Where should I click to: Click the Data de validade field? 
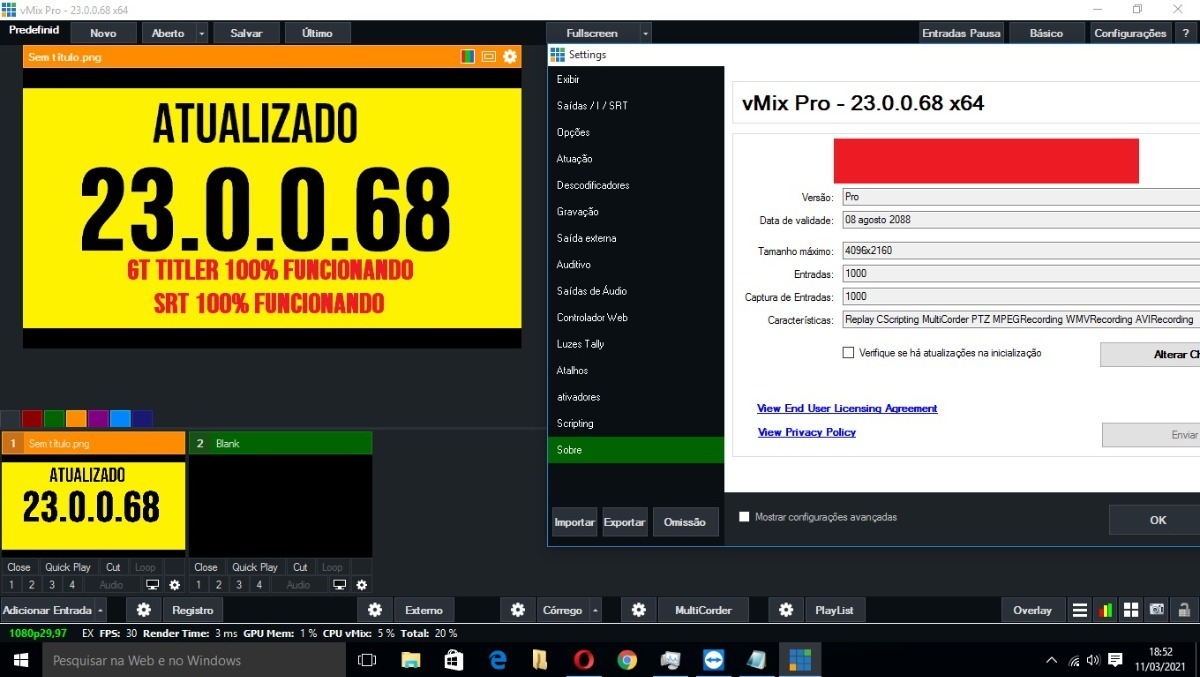tap(1020, 220)
